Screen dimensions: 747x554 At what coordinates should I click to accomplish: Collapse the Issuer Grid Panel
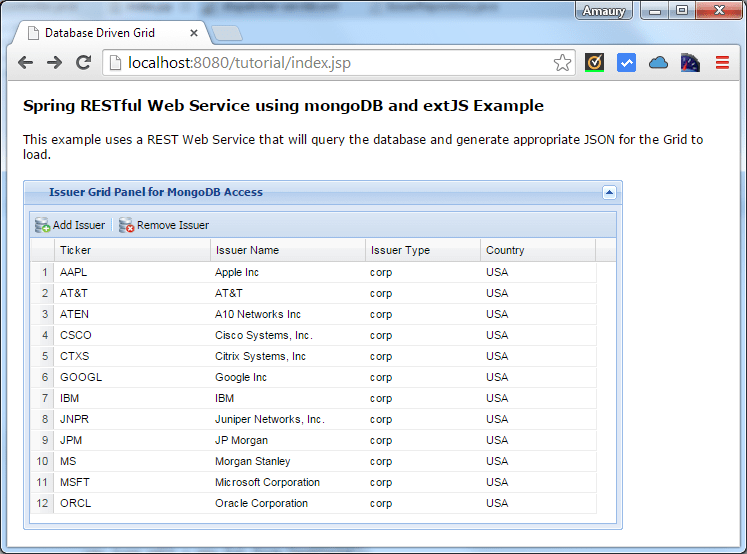pyautogui.click(x=609, y=192)
